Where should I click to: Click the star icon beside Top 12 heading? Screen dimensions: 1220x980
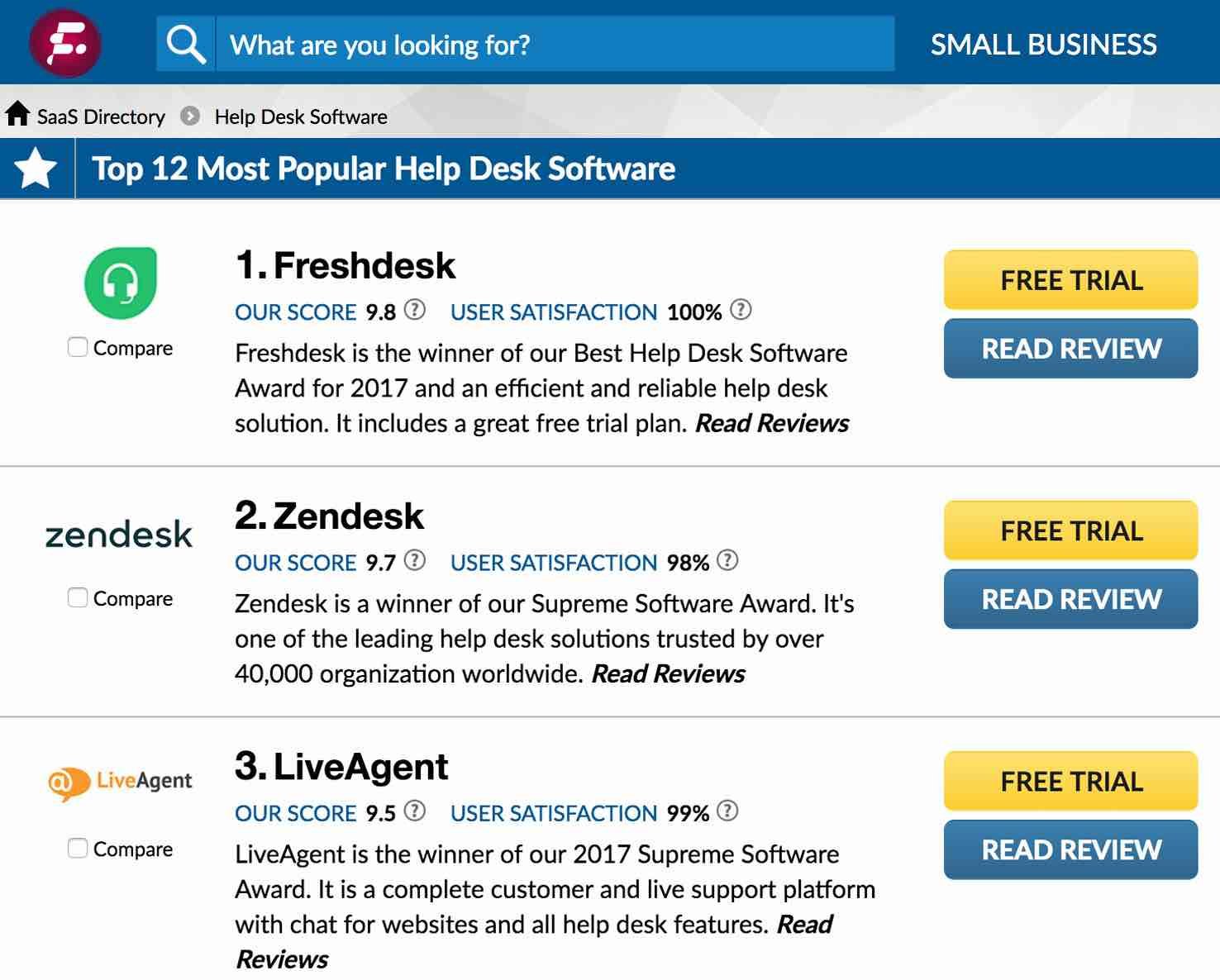tap(36, 169)
